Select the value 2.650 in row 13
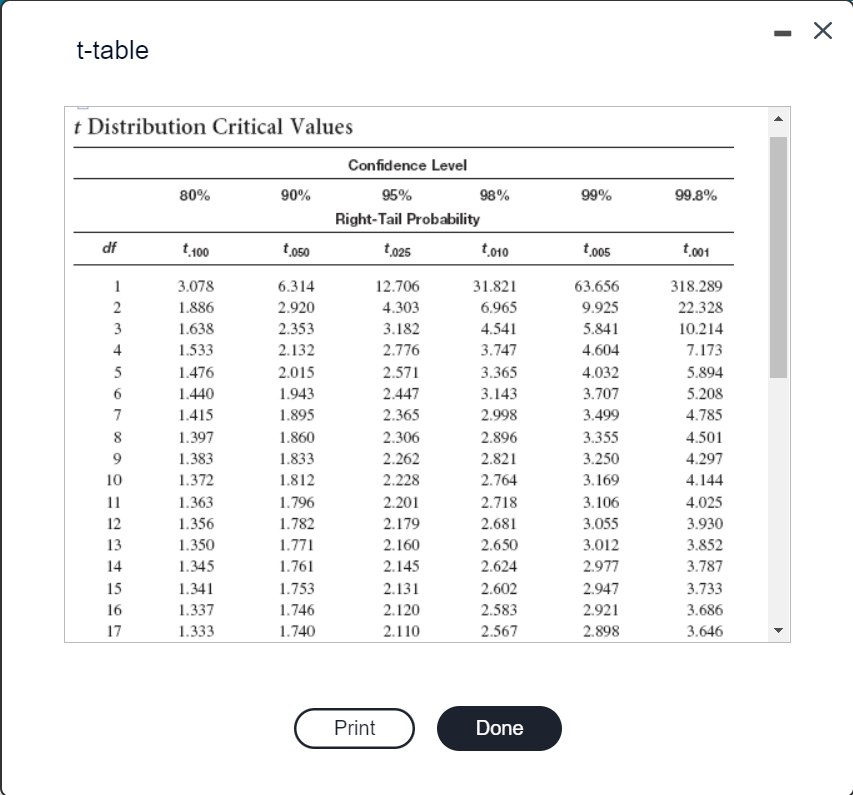Image resolution: width=853 pixels, height=795 pixels. coord(499,545)
